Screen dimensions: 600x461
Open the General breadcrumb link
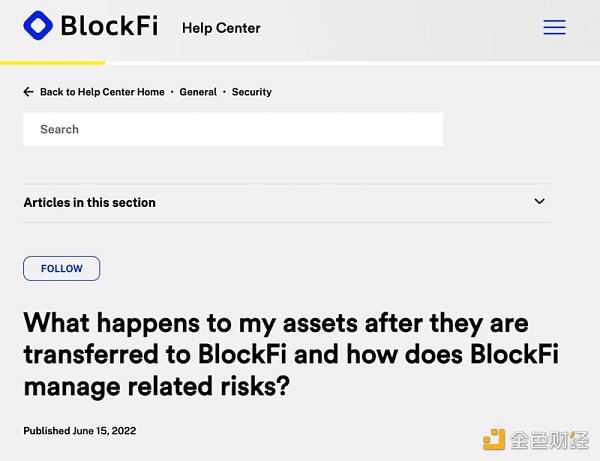pos(198,92)
